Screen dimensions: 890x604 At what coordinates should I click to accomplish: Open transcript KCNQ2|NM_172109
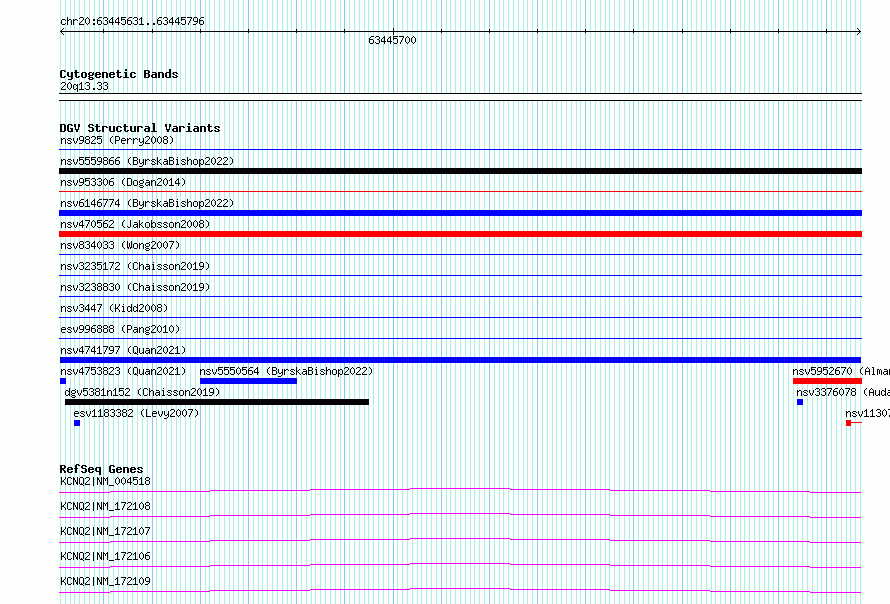(x=106, y=581)
